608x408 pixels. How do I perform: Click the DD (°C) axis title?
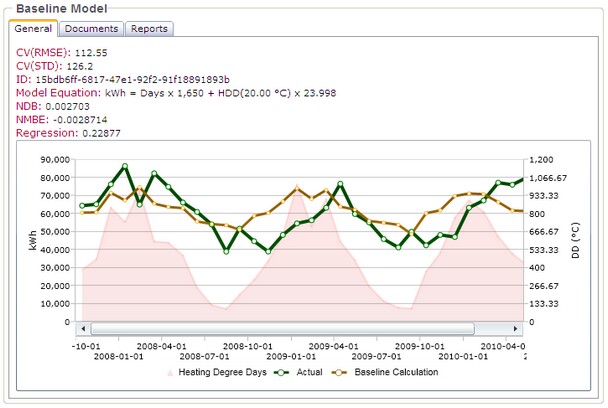click(x=575, y=240)
